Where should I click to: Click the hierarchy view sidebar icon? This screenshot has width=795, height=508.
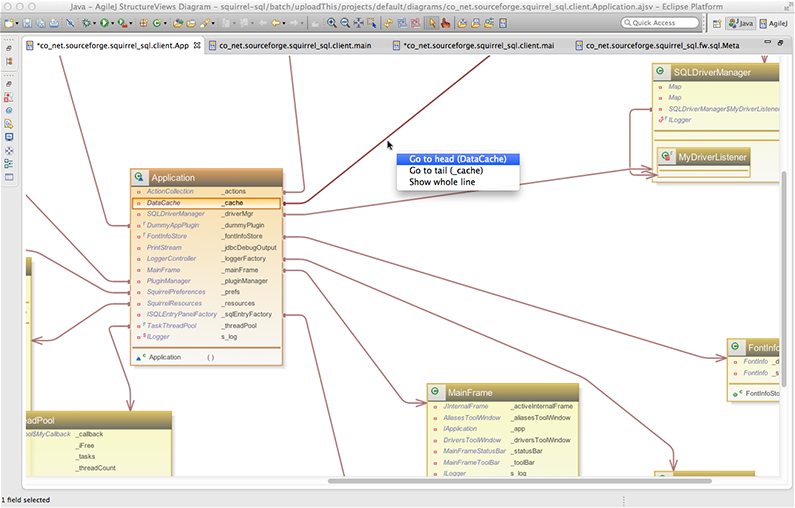[9, 61]
